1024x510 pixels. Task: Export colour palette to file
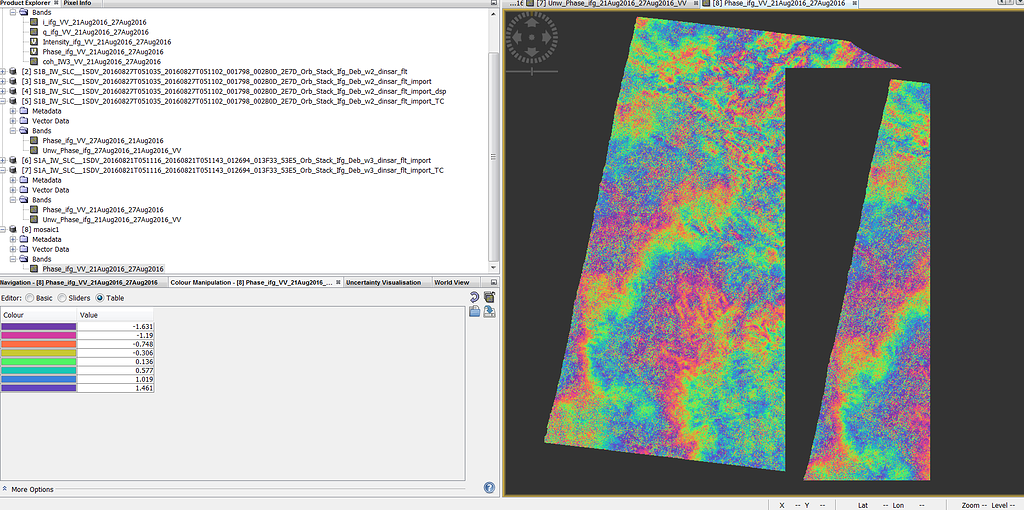point(489,312)
